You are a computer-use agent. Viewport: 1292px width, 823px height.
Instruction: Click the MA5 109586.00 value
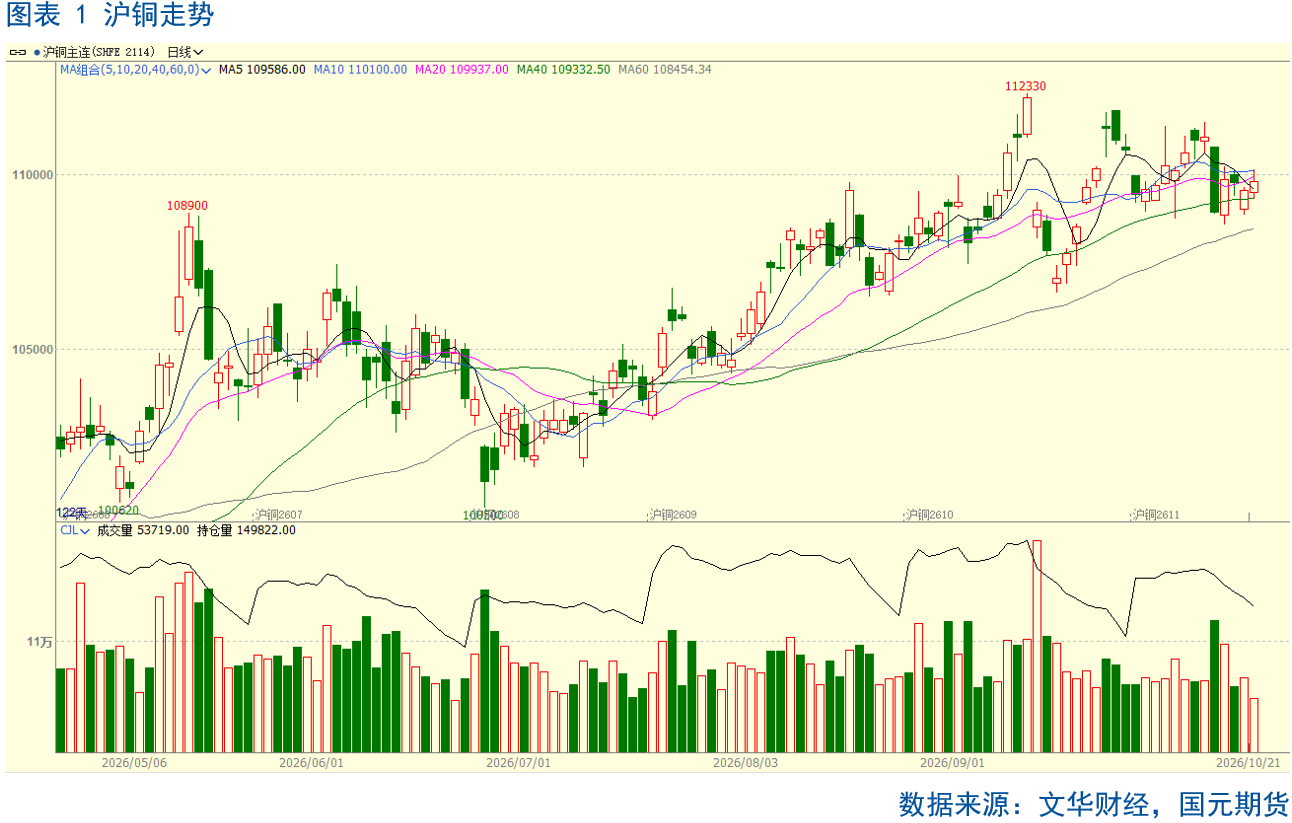pyautogui.click(x=262, y=70)
